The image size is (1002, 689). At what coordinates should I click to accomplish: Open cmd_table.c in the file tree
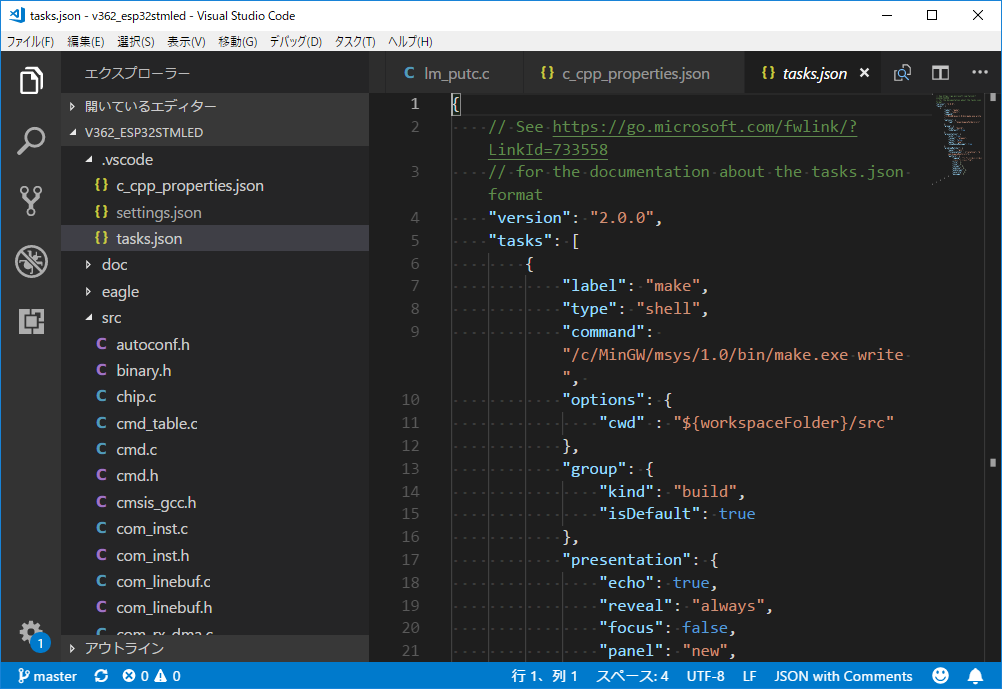(x=156, y=423)
